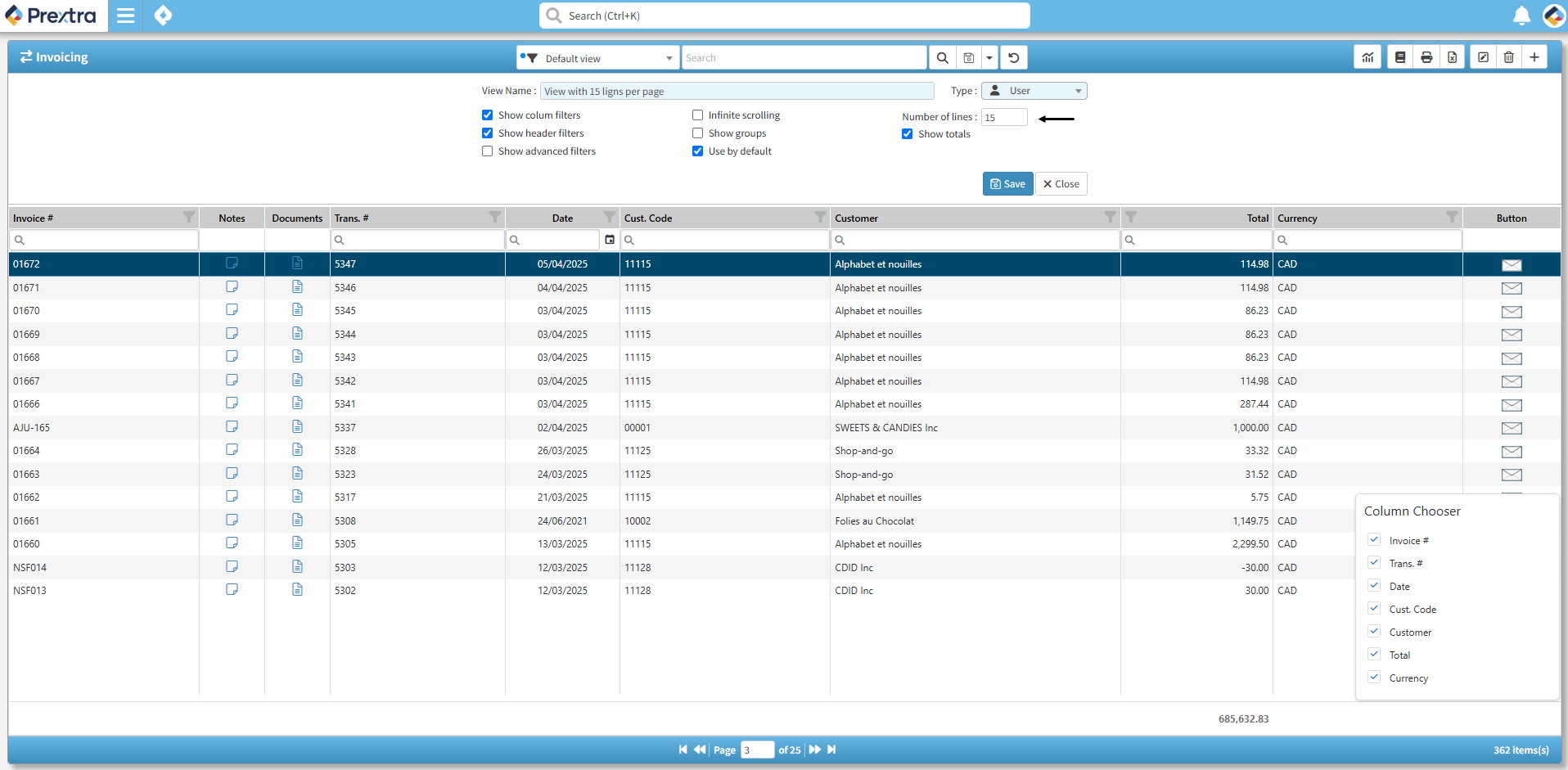Toggle Use by default checkbox
1568x770 pixels.
tap(697, 151)
